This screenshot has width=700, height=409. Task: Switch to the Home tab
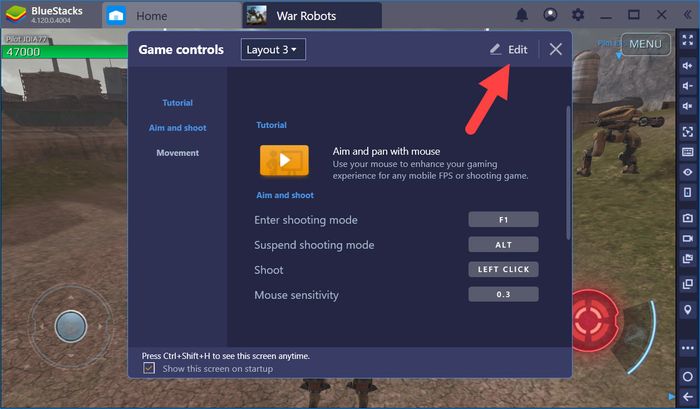[172, 16]
